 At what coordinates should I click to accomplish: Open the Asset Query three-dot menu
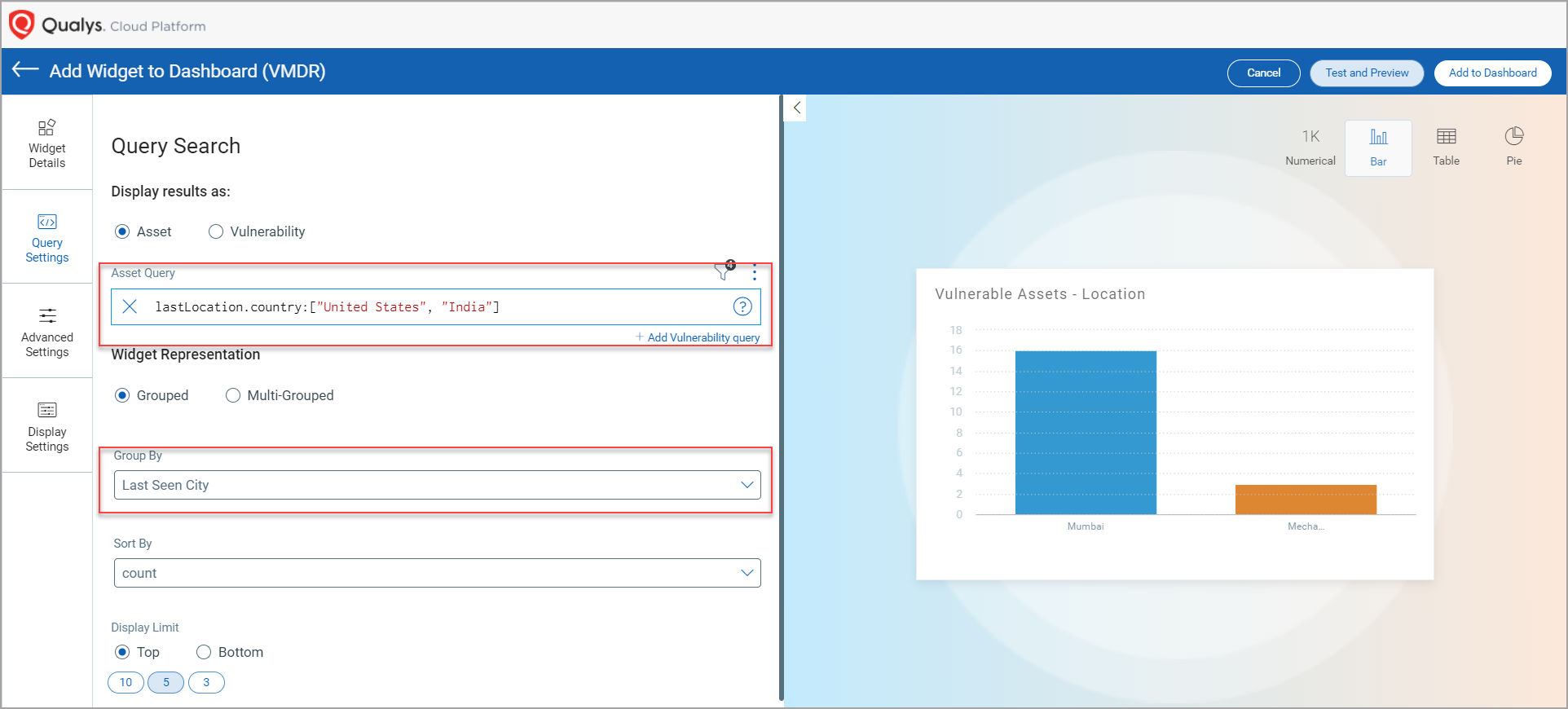coord(755,272)
